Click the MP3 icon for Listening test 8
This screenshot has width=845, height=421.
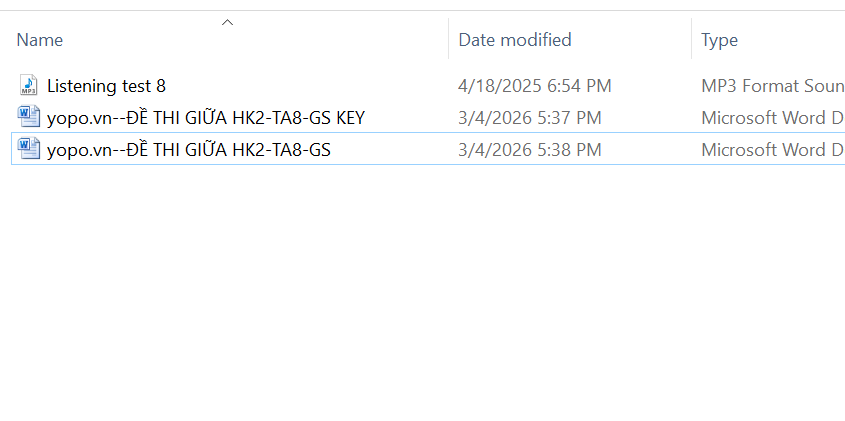[x=28, y=86]
